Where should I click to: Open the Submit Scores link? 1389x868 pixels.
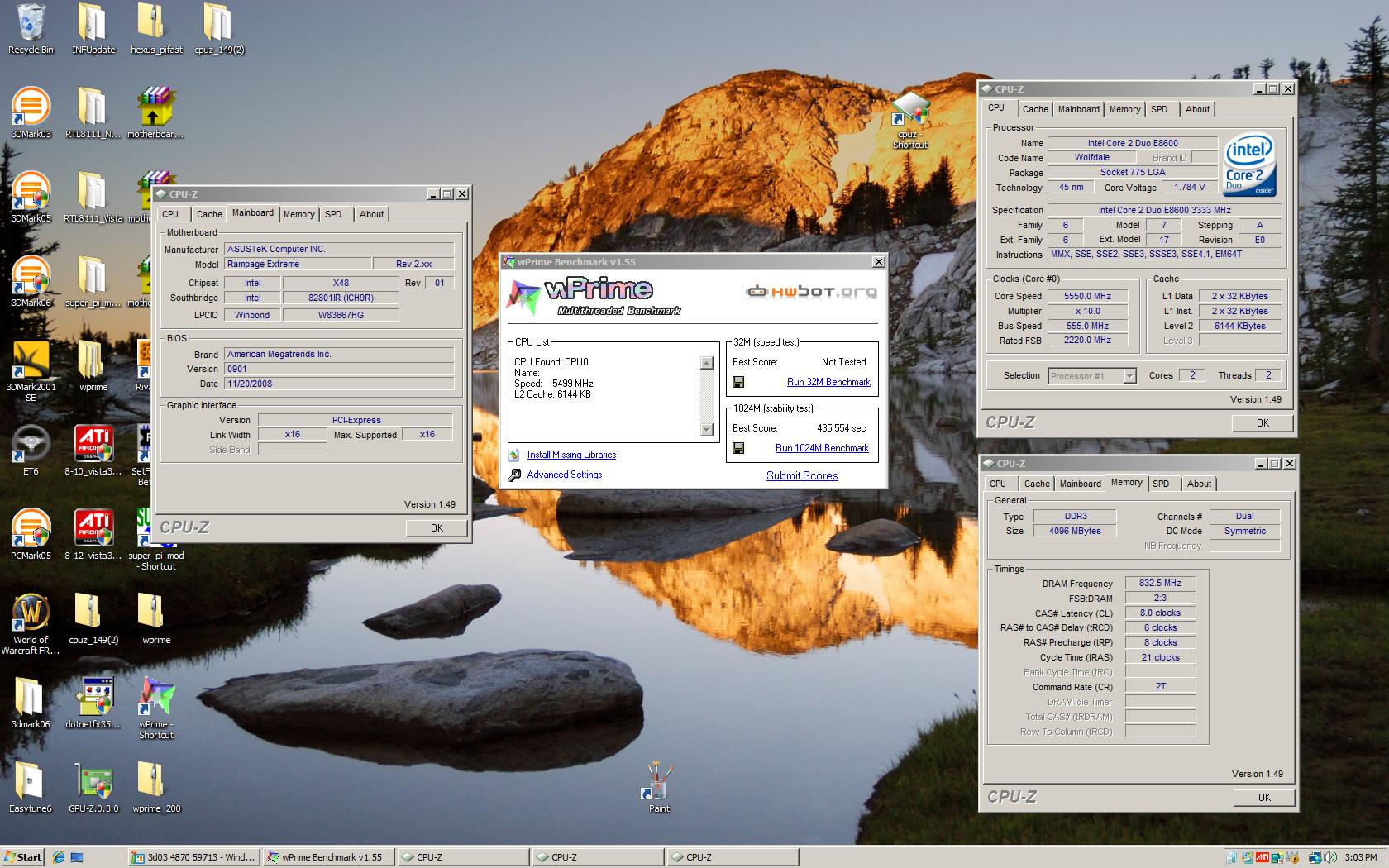[x=802, y=475]
